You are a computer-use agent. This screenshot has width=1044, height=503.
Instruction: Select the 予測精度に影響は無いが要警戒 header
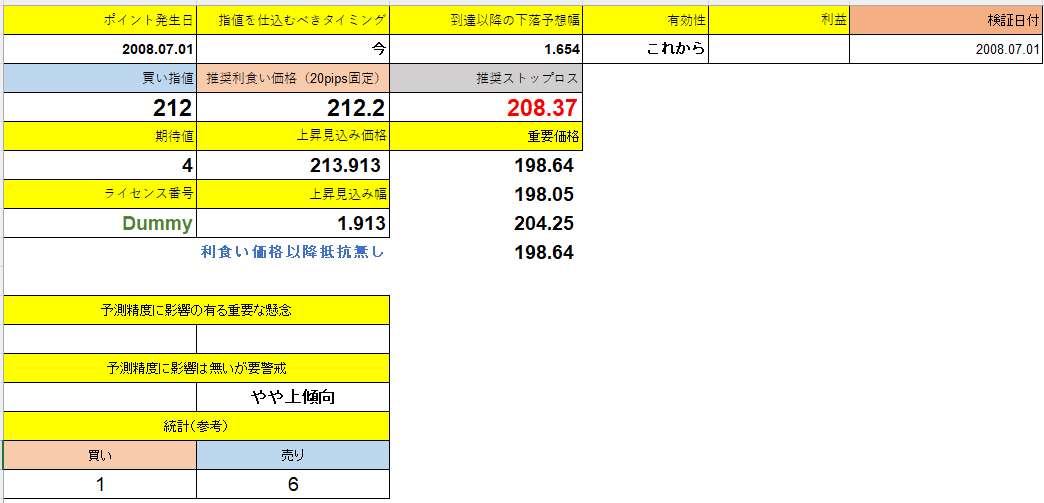click(x=196, y=368)
